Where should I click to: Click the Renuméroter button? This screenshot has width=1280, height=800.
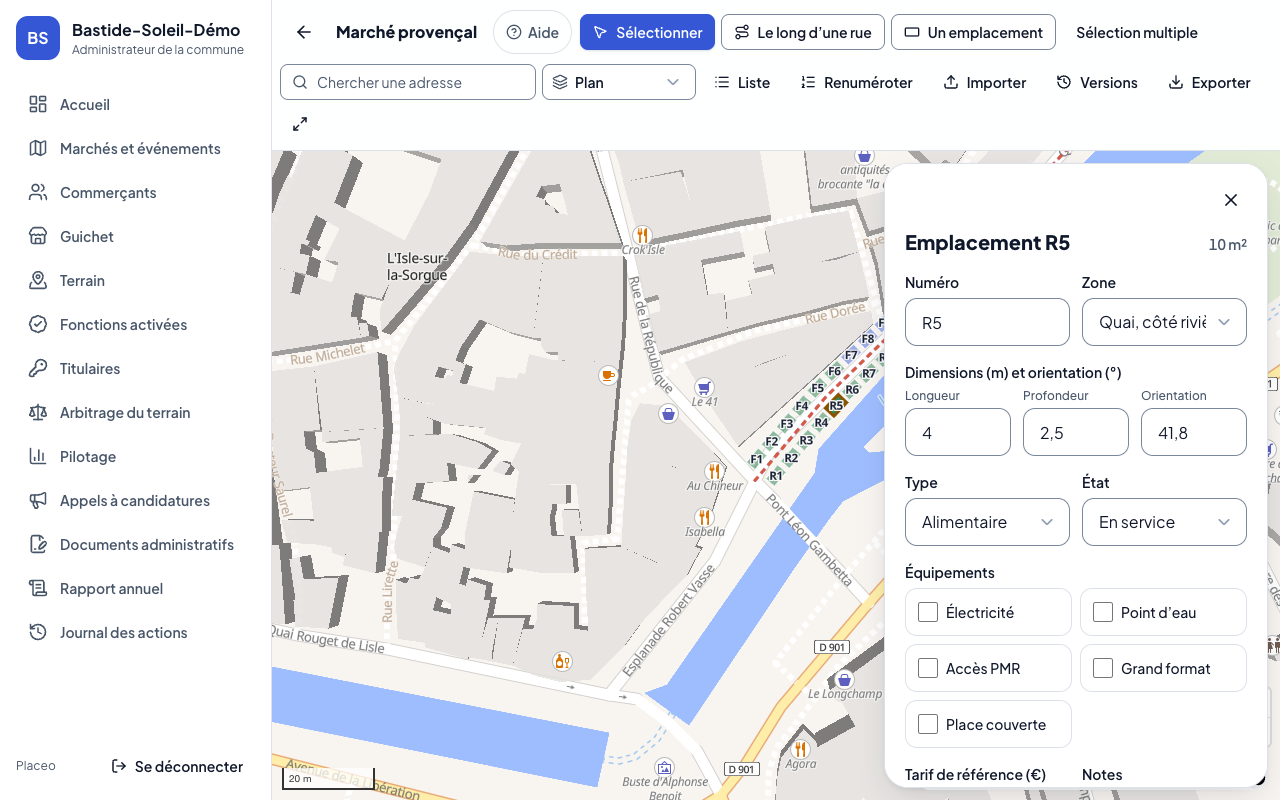(x=856, y=82)
